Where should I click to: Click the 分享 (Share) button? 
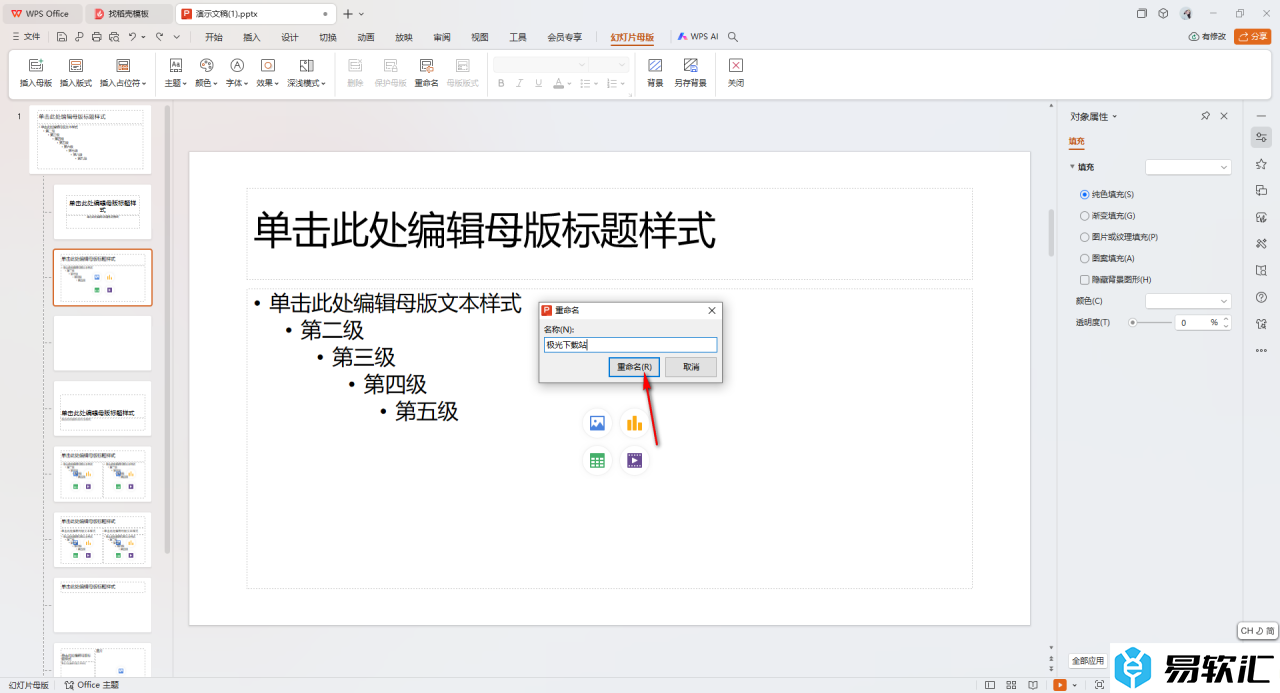1253,37
